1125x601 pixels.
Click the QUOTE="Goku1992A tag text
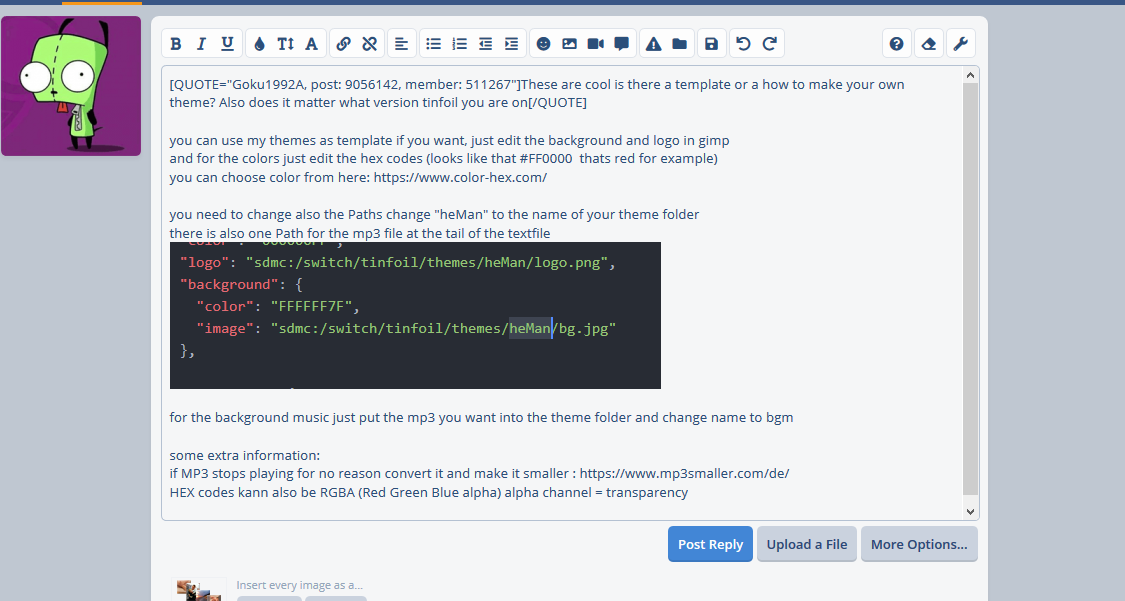pos(237,85)
